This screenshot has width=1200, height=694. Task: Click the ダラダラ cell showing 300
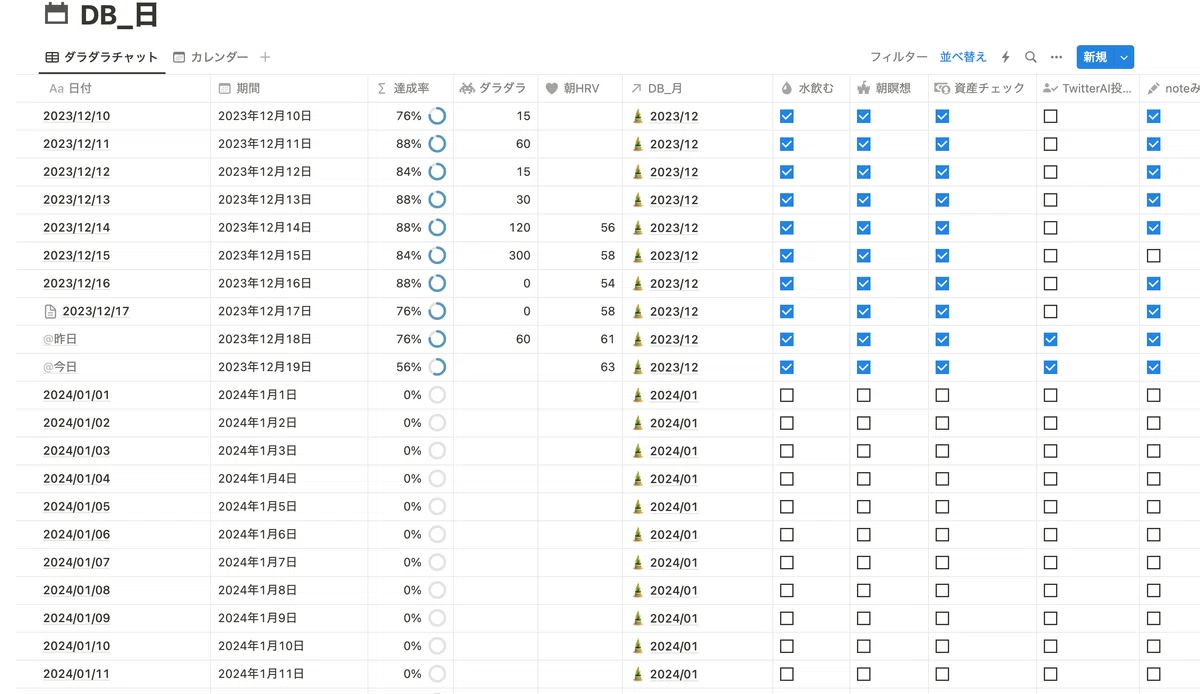495,256
